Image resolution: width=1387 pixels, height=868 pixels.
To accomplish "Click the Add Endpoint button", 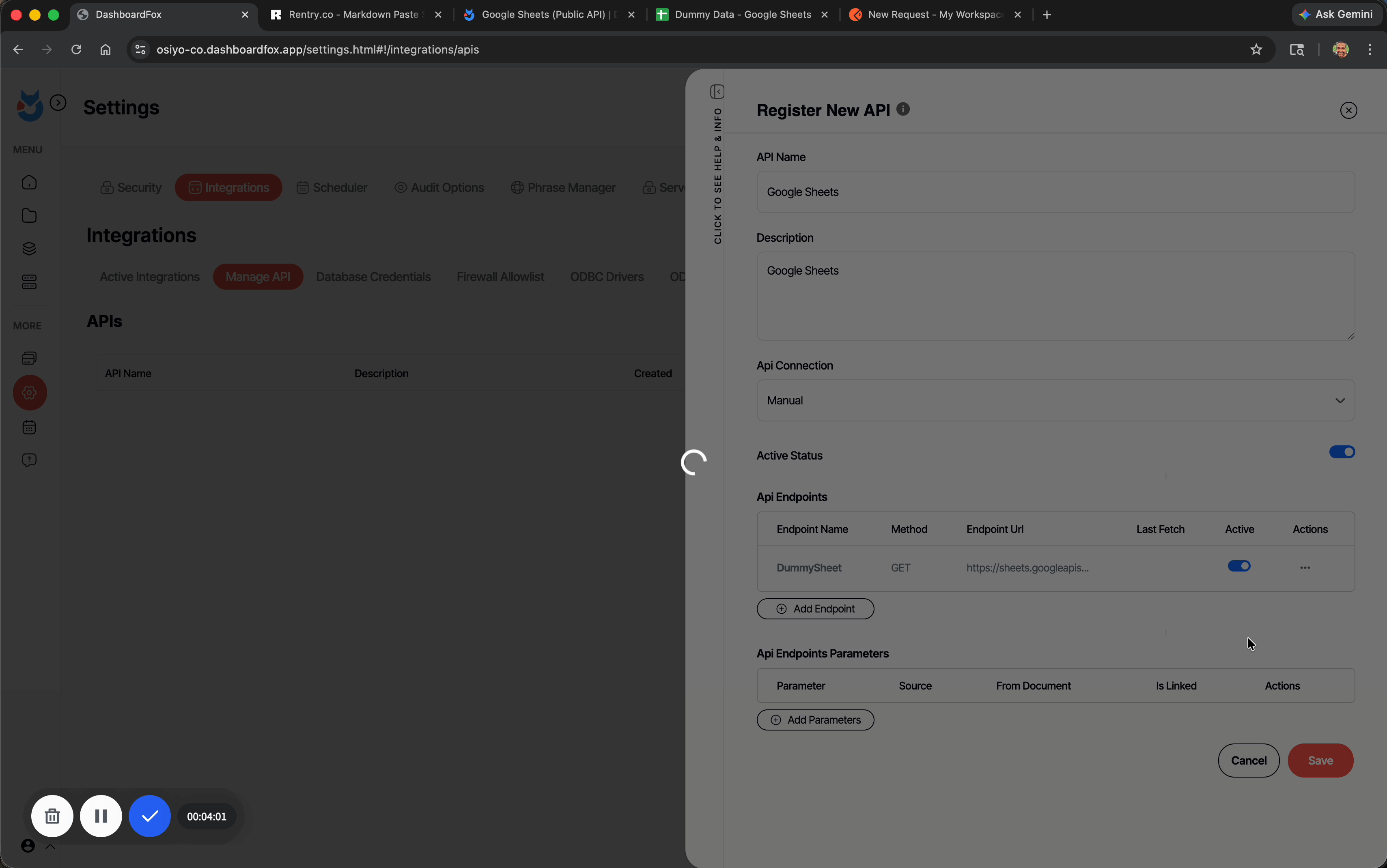I will click(x=816, y=609).
